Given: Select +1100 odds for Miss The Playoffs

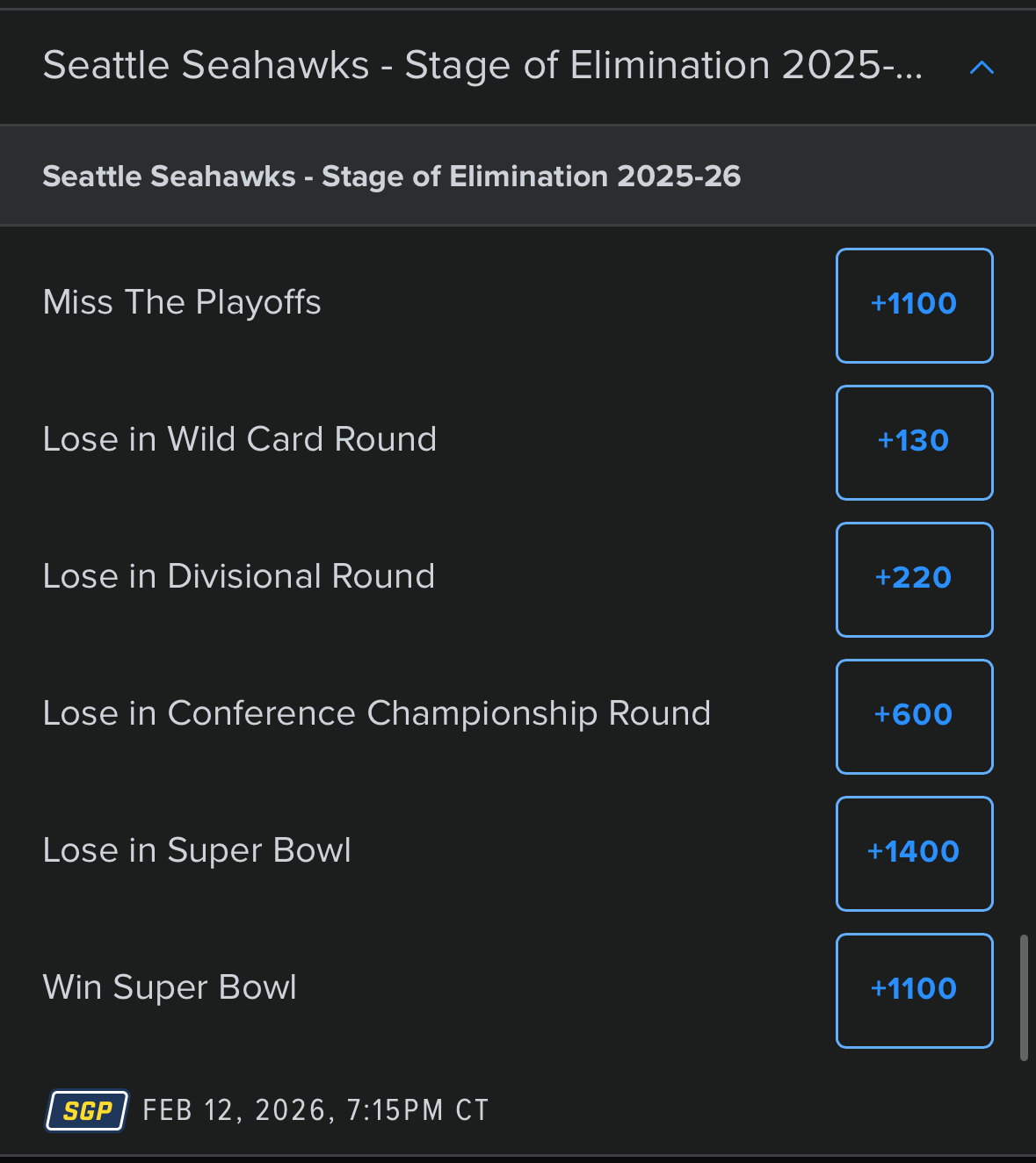Looking at the screenshot, I should click(914, 305).
